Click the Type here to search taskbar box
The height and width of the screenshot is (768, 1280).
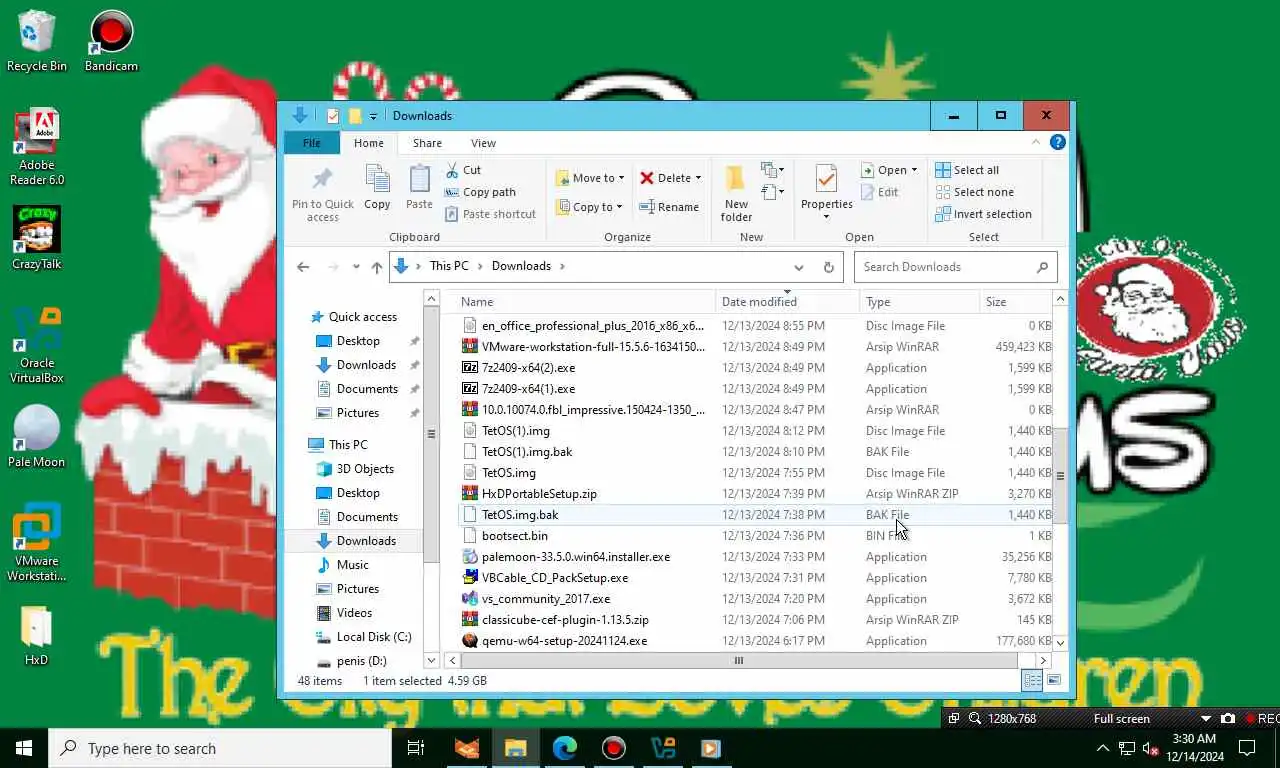click(220, 748)
